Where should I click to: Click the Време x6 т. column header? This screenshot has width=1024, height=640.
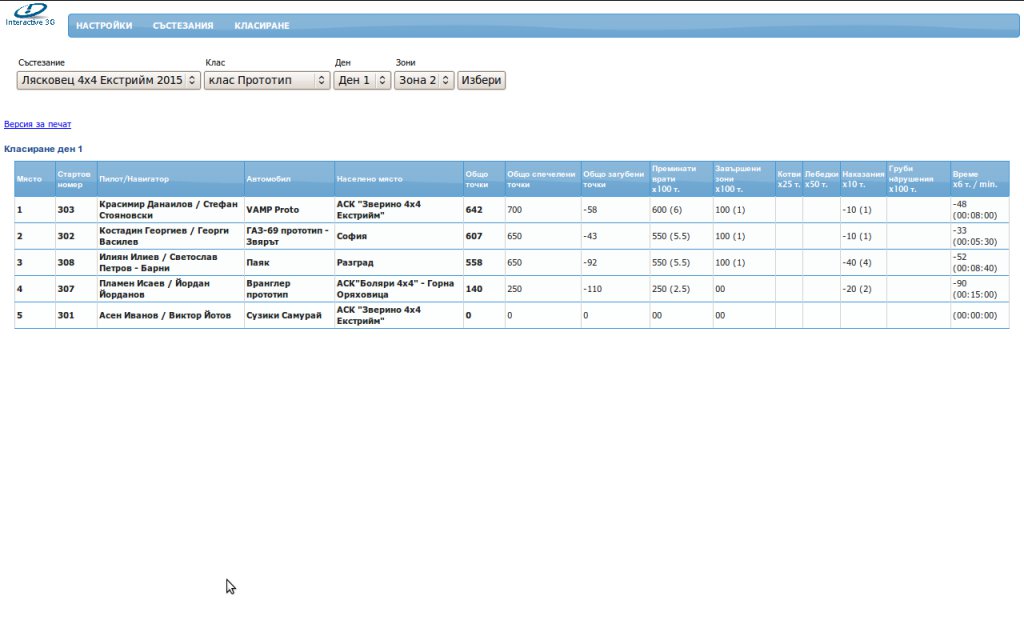974,179
